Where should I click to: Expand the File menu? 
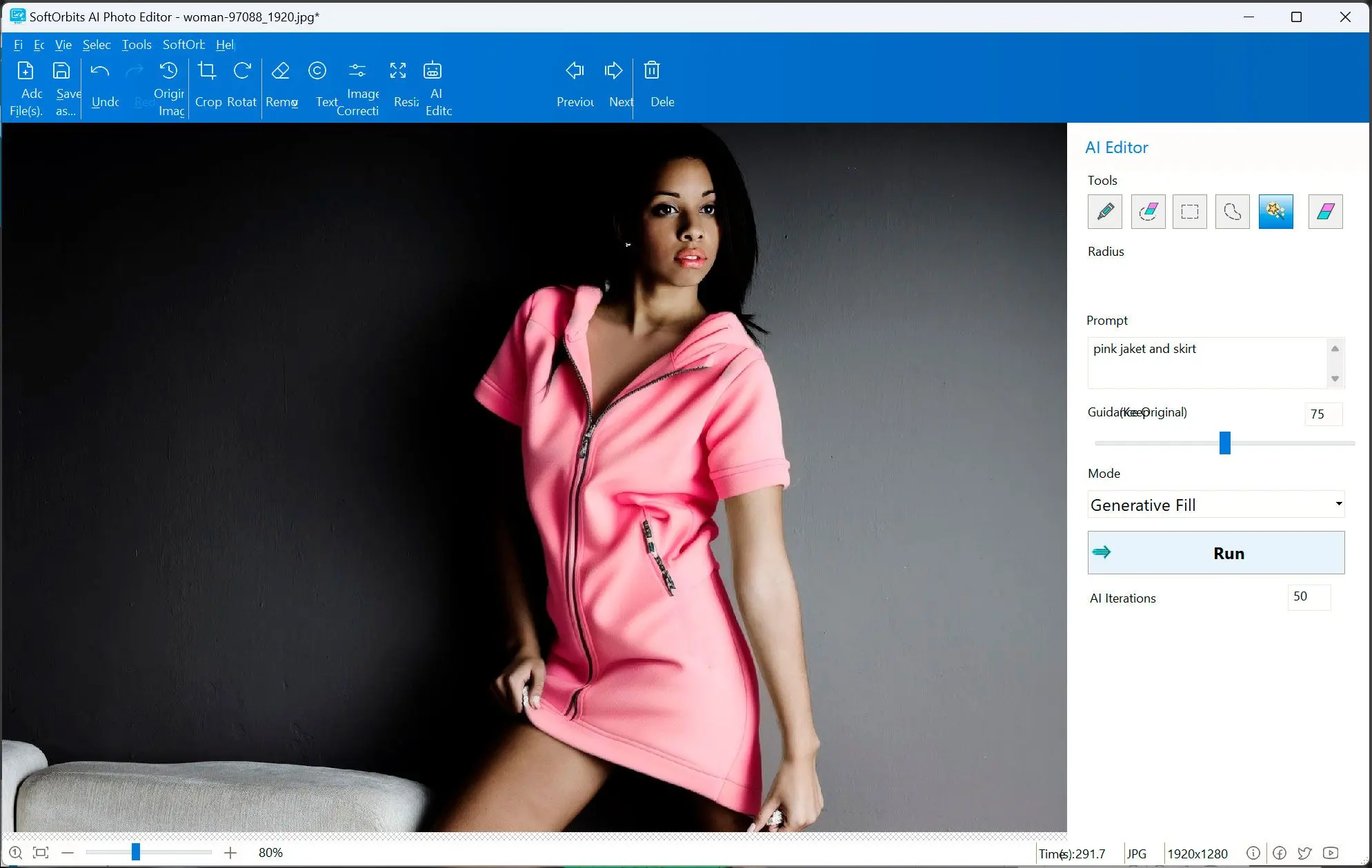pyautogui.click(x=18, y=44)
